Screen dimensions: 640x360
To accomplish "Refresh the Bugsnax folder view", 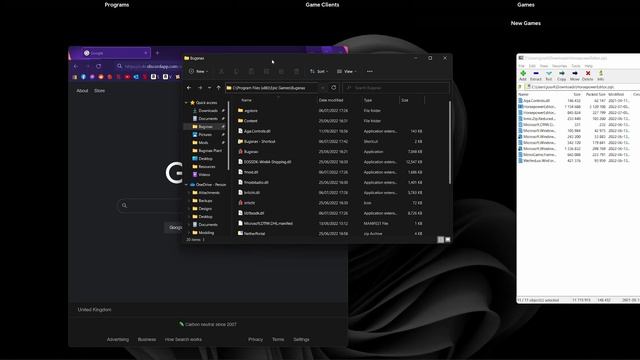I will pos(333,88).
